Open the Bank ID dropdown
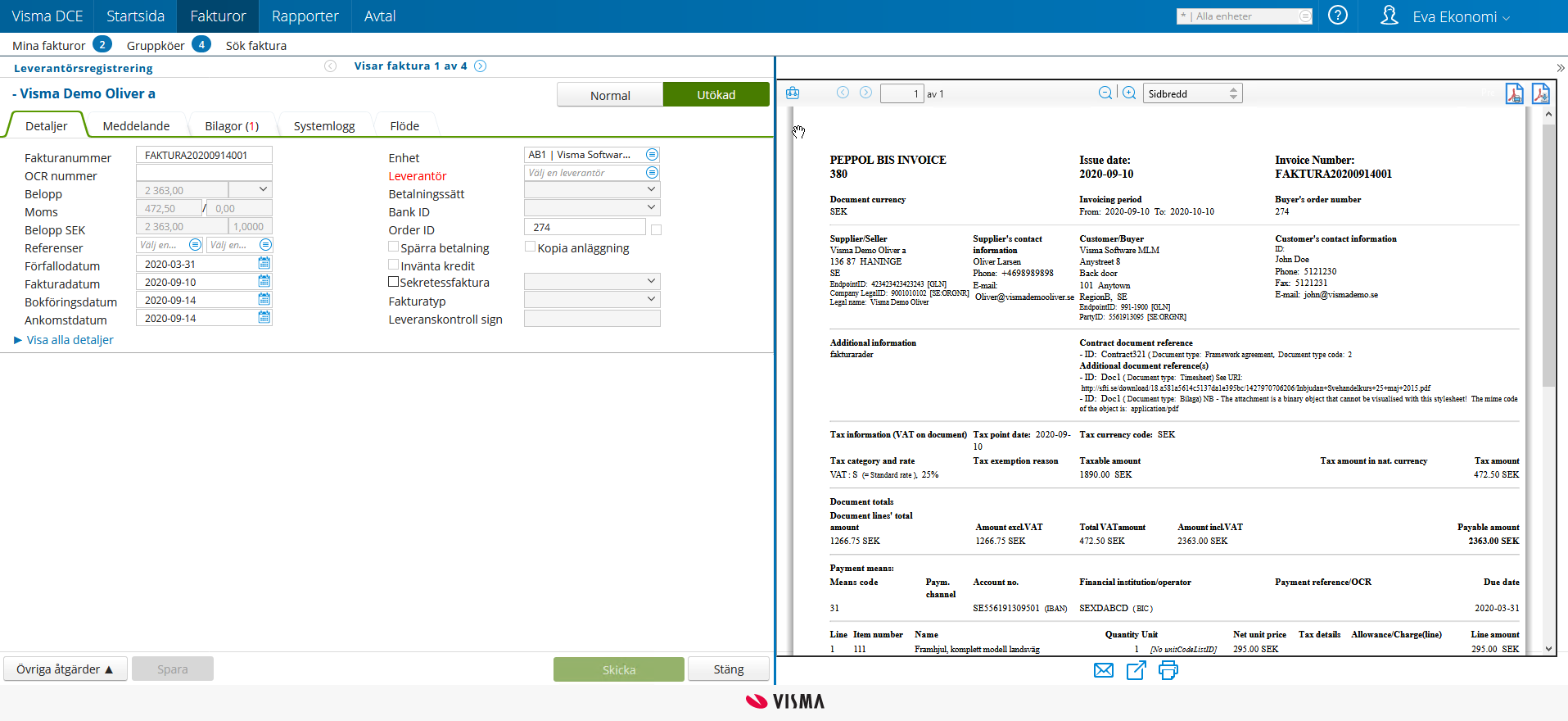 click(592, 208)
